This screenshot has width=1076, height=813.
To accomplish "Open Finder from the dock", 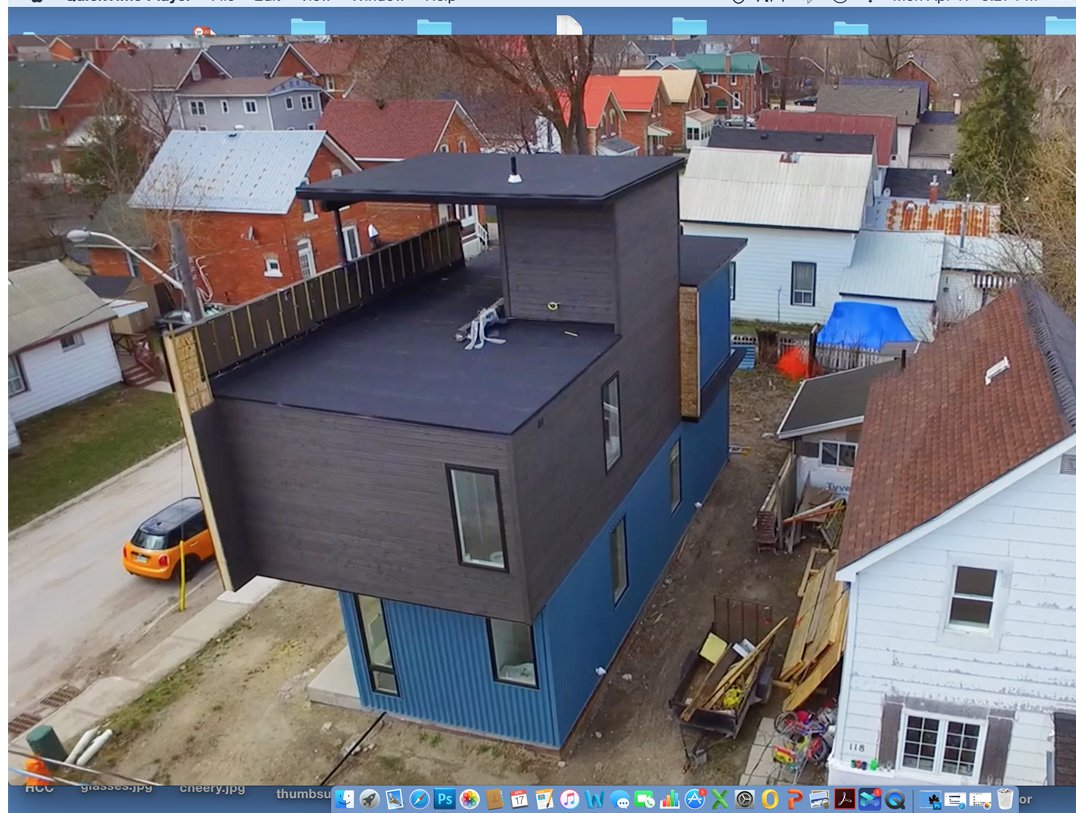I will click(x=344, y=799).
